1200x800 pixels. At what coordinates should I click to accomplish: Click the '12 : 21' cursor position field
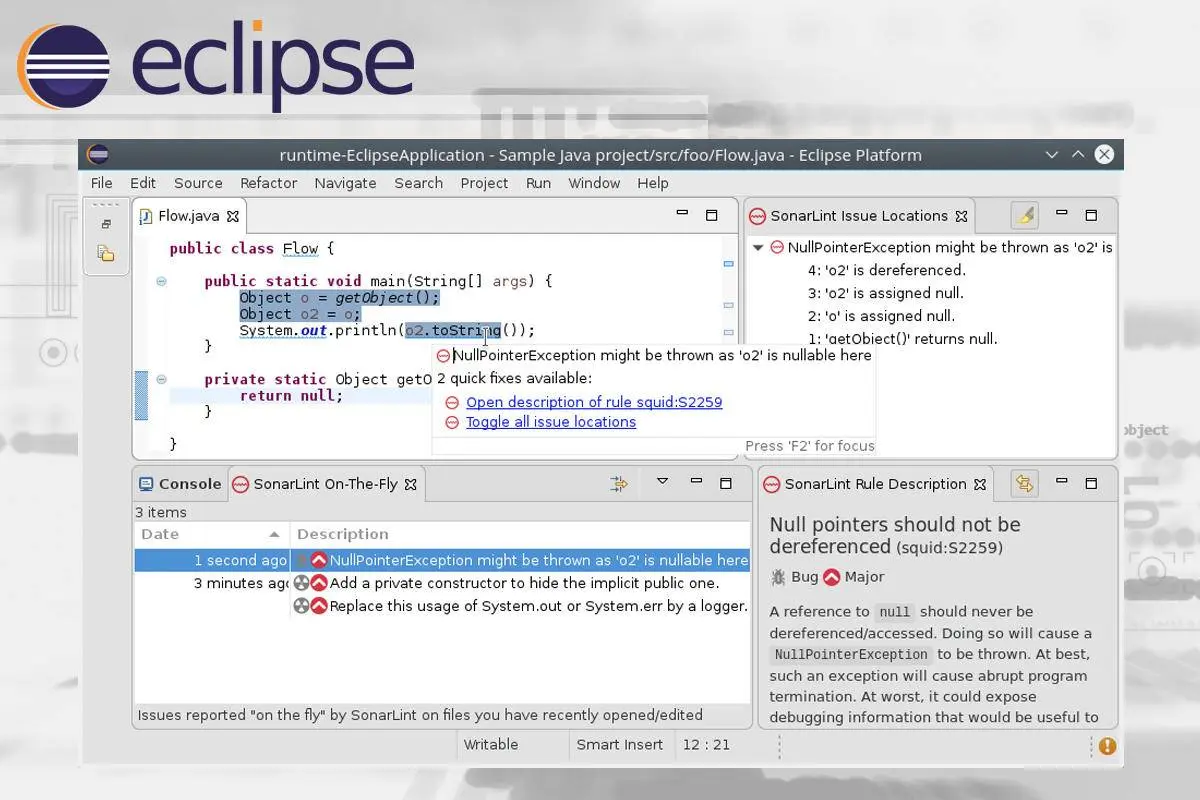tap(706, 745)
